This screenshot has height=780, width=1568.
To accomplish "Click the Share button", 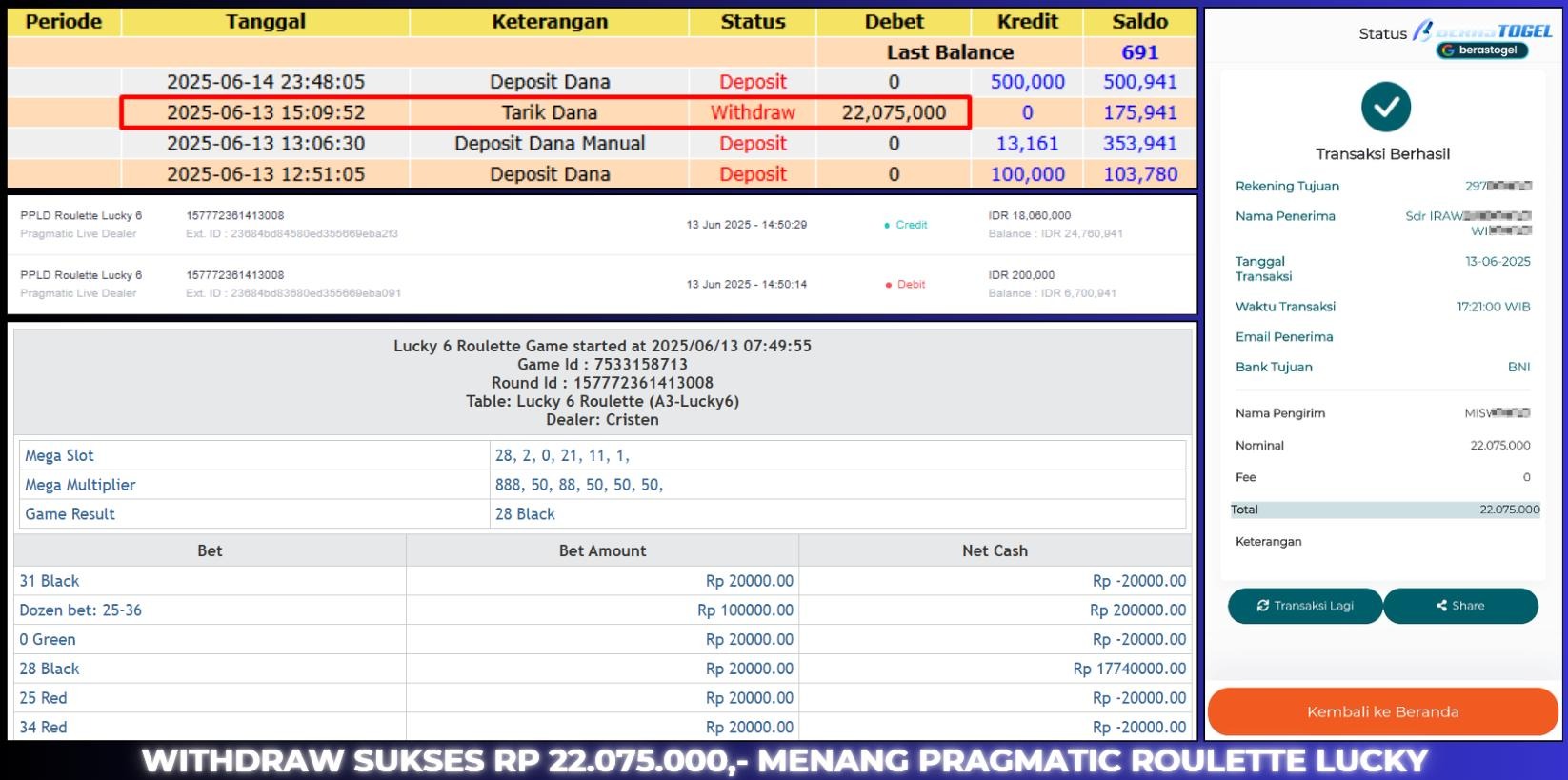I will click(x=1460, y=606).
